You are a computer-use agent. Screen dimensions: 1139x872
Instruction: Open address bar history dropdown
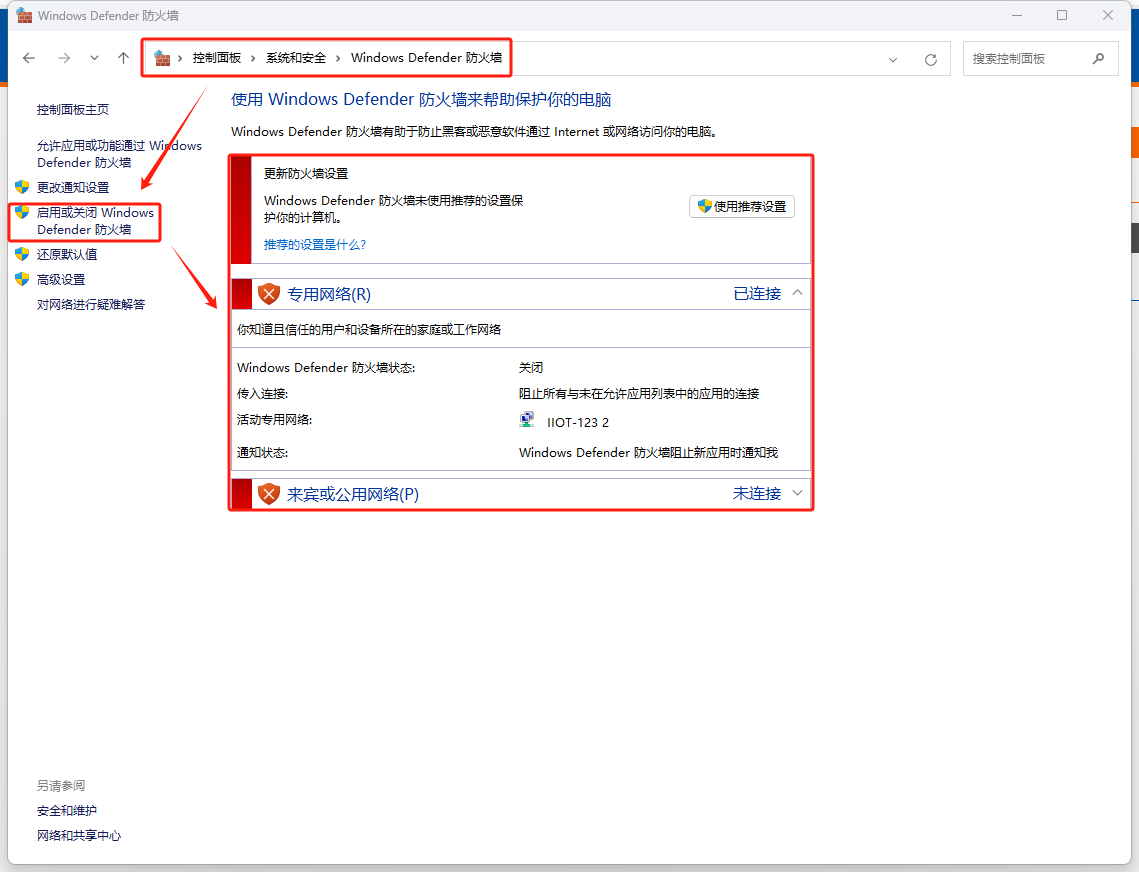(x=893, y=60)
